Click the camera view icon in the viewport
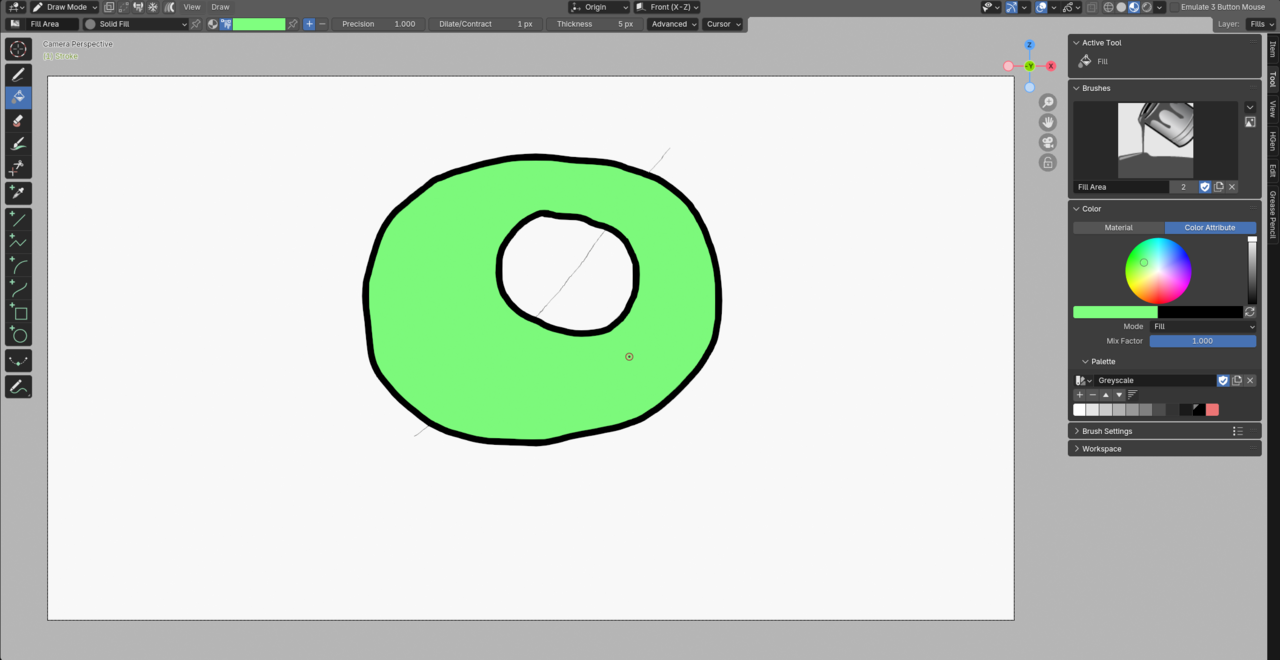 click(x=1047, y=142)
